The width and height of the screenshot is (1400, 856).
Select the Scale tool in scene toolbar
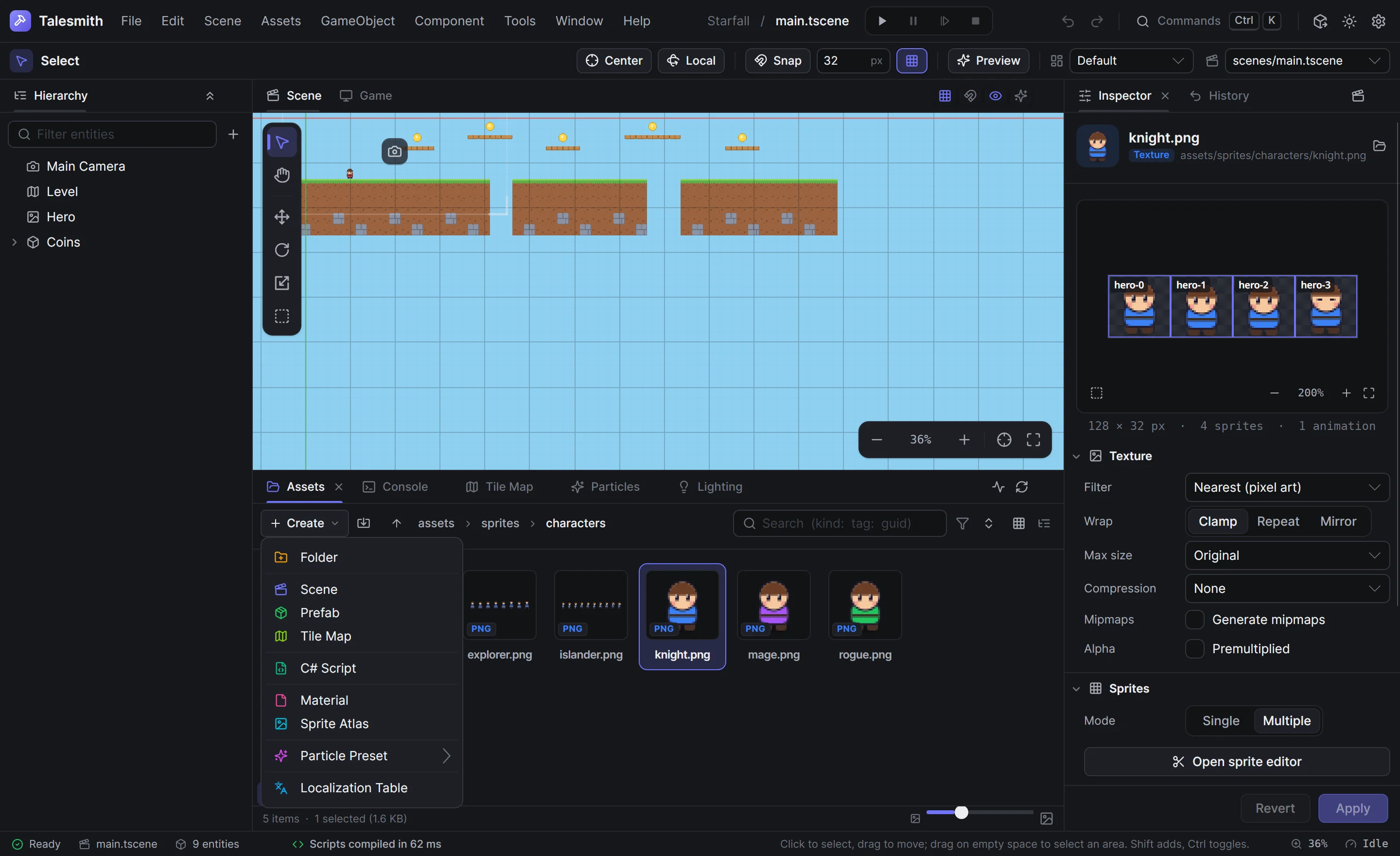282,283
